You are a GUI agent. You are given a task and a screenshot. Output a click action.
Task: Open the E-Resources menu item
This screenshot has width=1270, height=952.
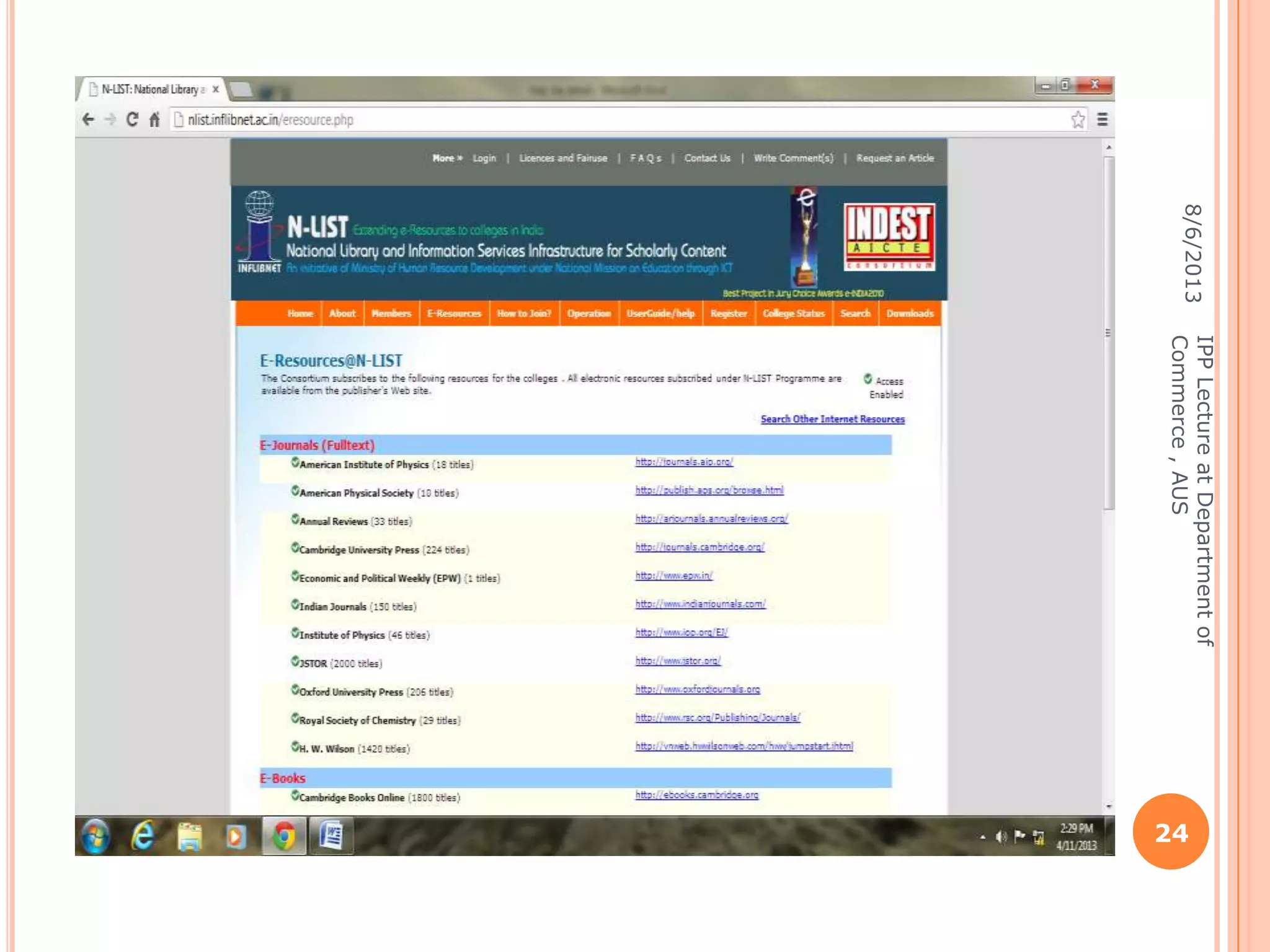(x=454, y=314)
